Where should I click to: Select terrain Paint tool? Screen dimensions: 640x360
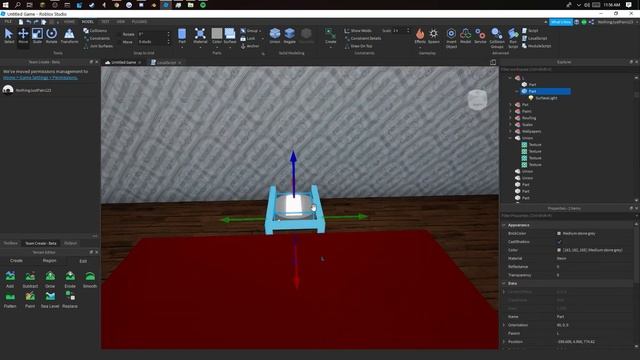[30, 300]
